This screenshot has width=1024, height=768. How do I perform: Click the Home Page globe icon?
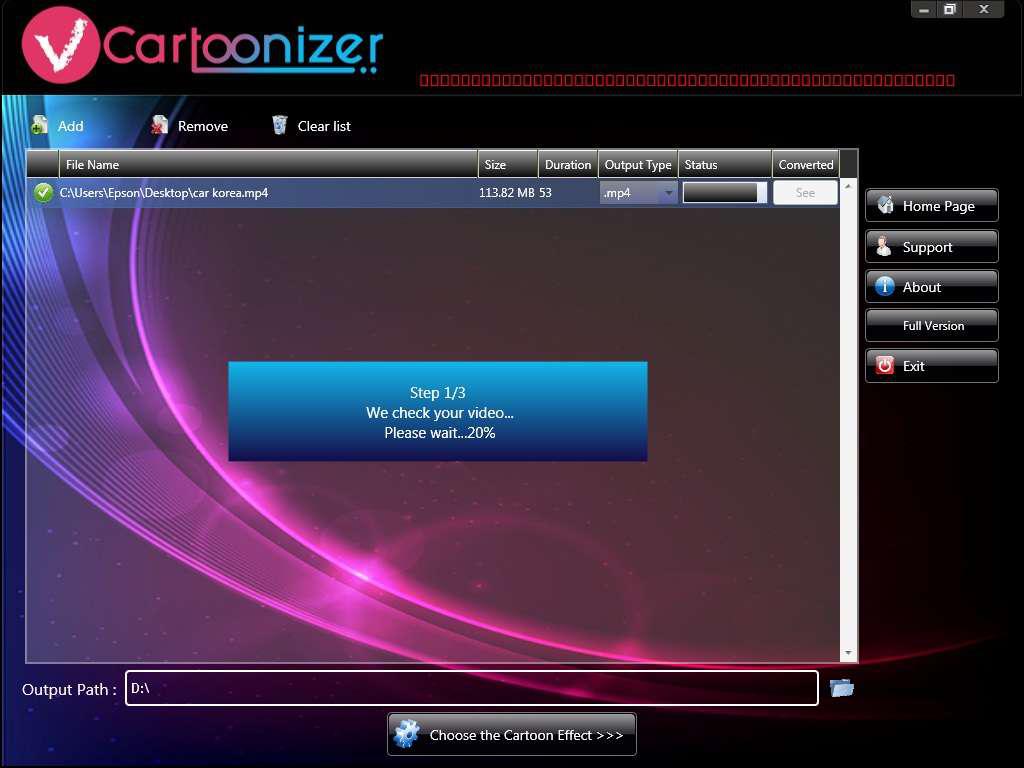[884, 205]
